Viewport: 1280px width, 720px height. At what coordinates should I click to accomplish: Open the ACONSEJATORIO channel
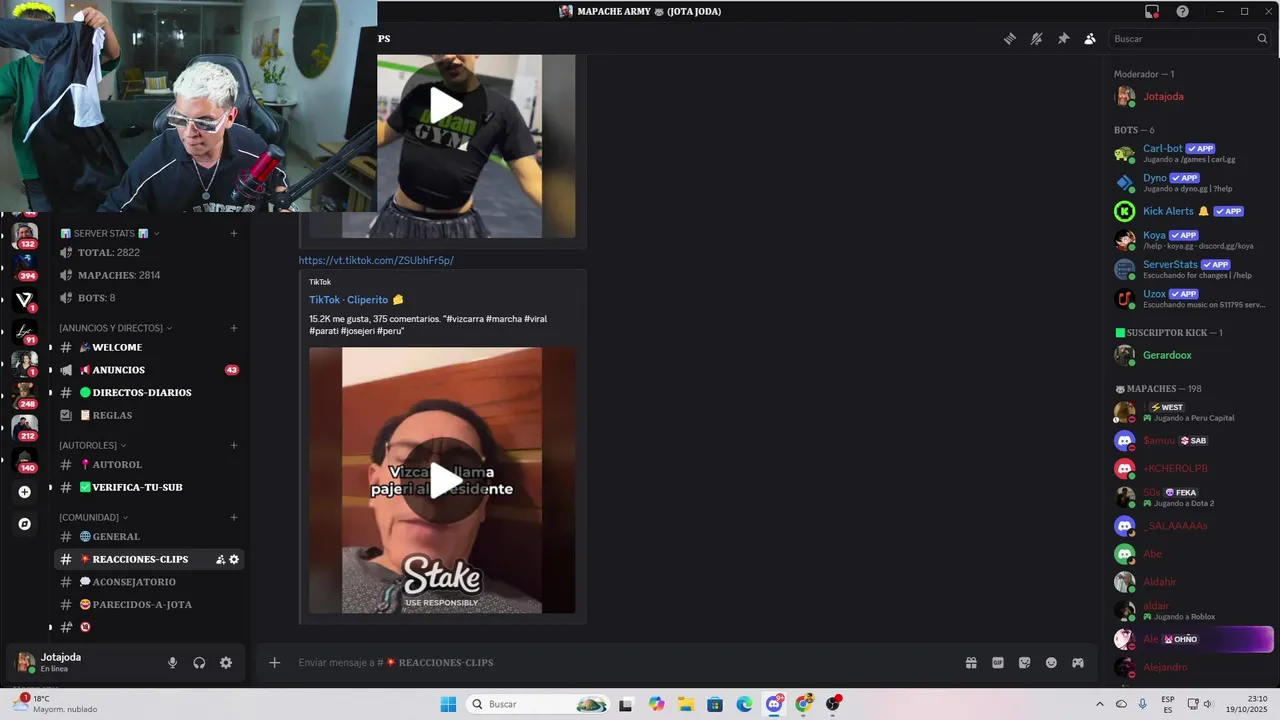pyautogui.click(x=149, y=582)
